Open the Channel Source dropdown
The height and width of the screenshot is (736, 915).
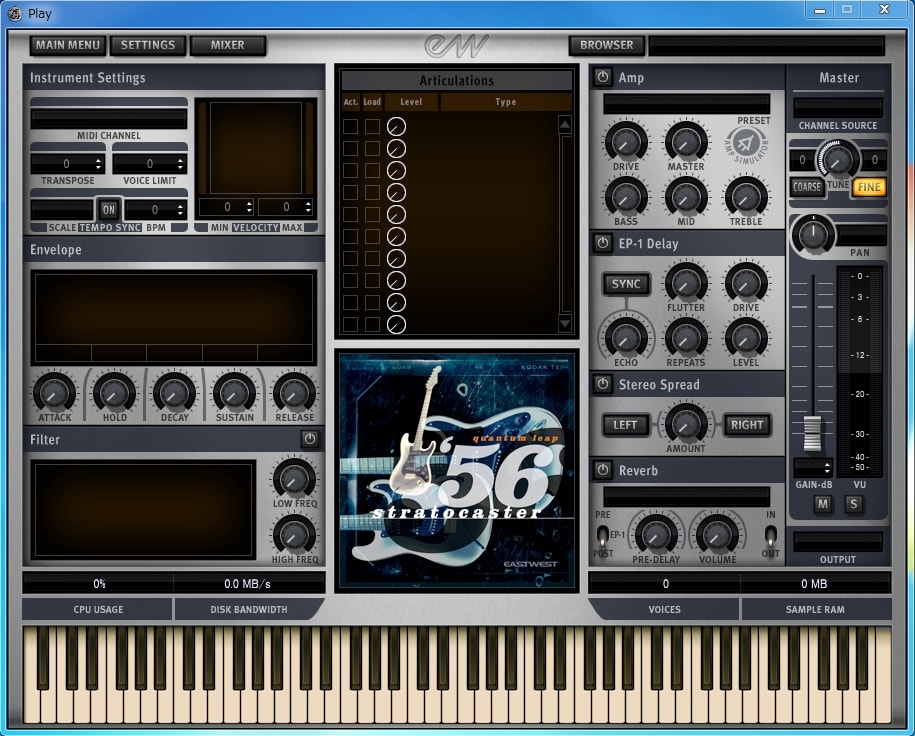click(838, 108)
